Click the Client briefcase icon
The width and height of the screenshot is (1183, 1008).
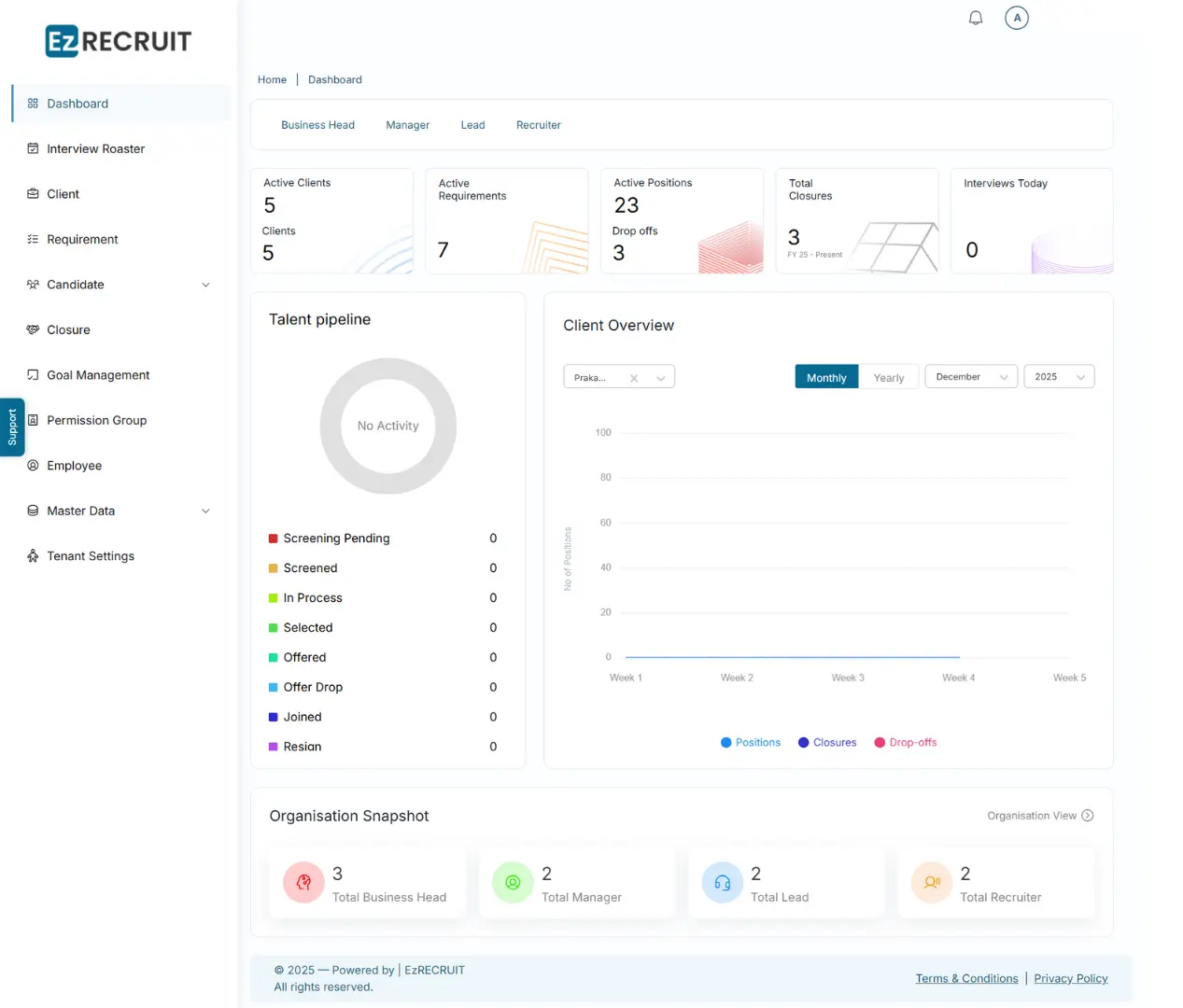(x=33, y=194)
